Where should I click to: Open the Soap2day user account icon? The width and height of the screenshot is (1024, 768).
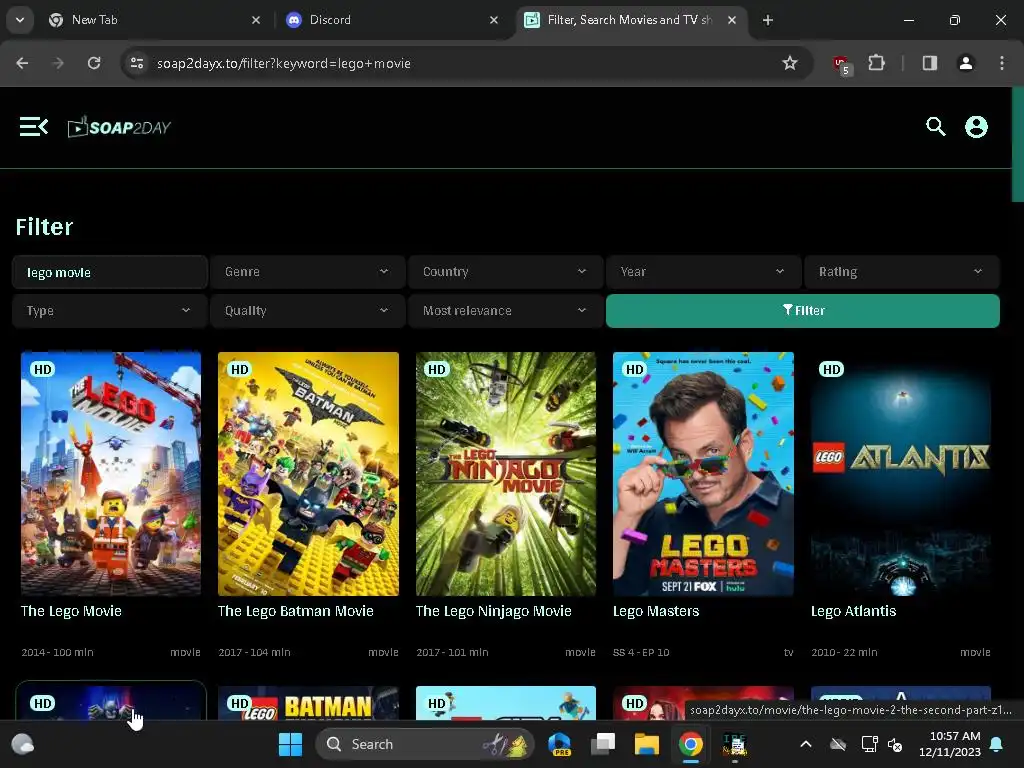(x=976, y=127)
